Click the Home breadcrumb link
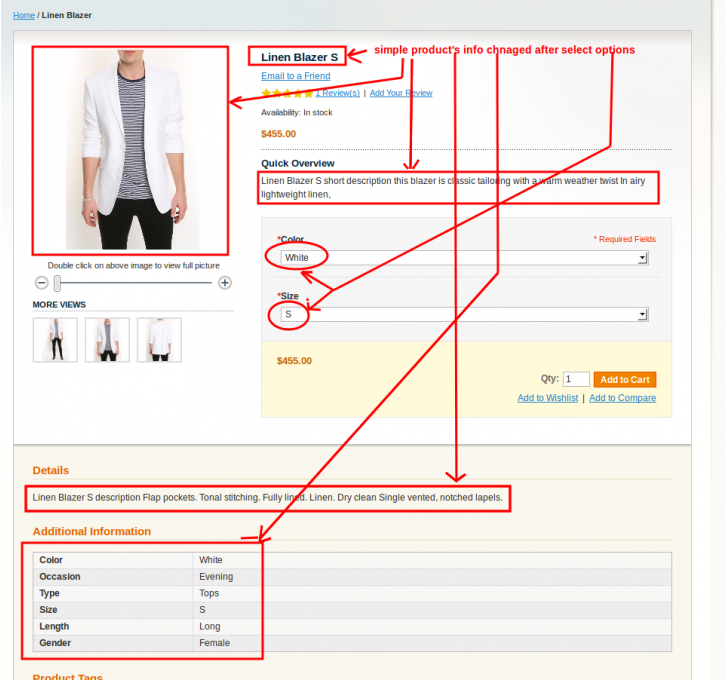This screenshot has width=725, height=680. click(x=24, y=15)
